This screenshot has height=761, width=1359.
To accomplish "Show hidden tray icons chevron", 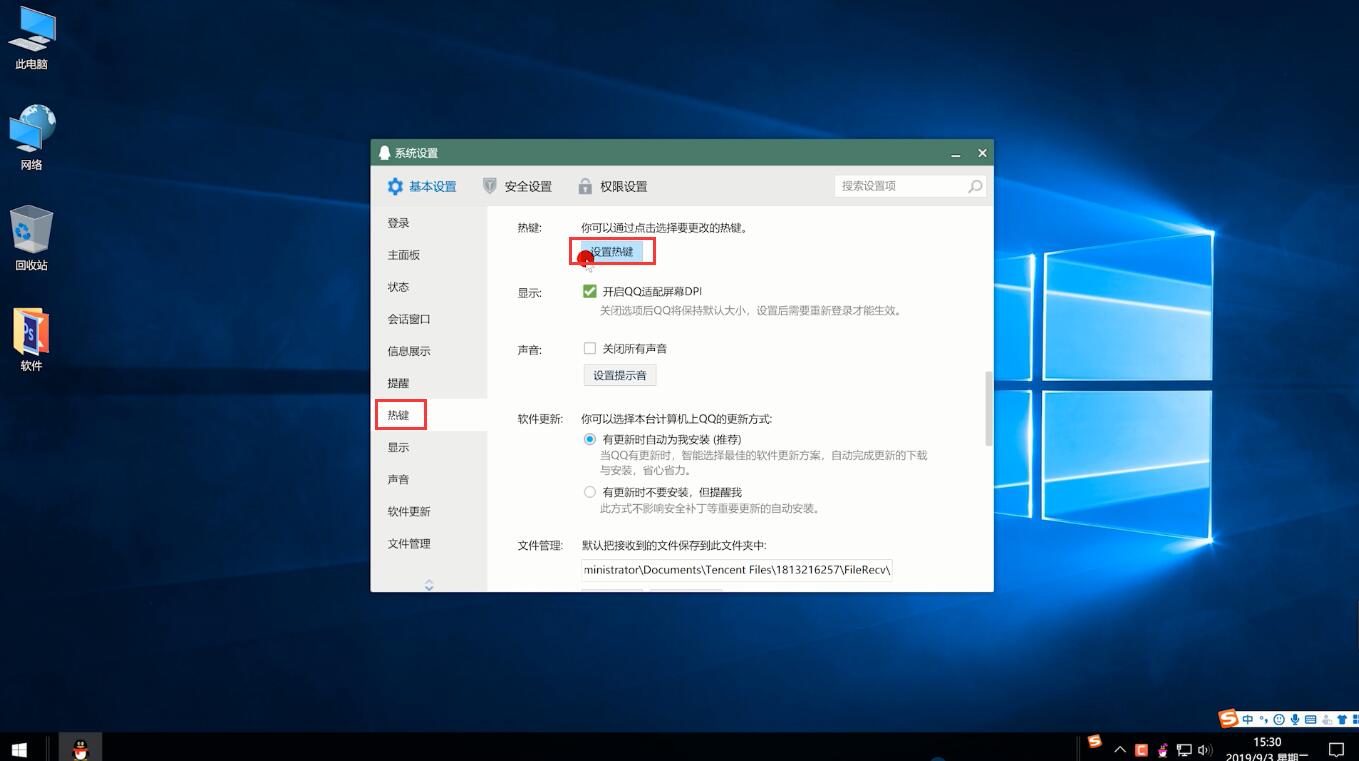I will coord(1120,750).
